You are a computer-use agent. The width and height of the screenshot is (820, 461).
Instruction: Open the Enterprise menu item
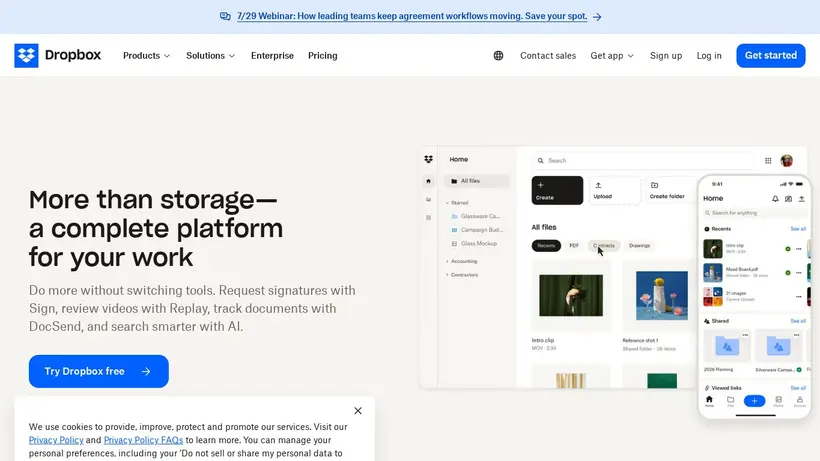[272, 55]
